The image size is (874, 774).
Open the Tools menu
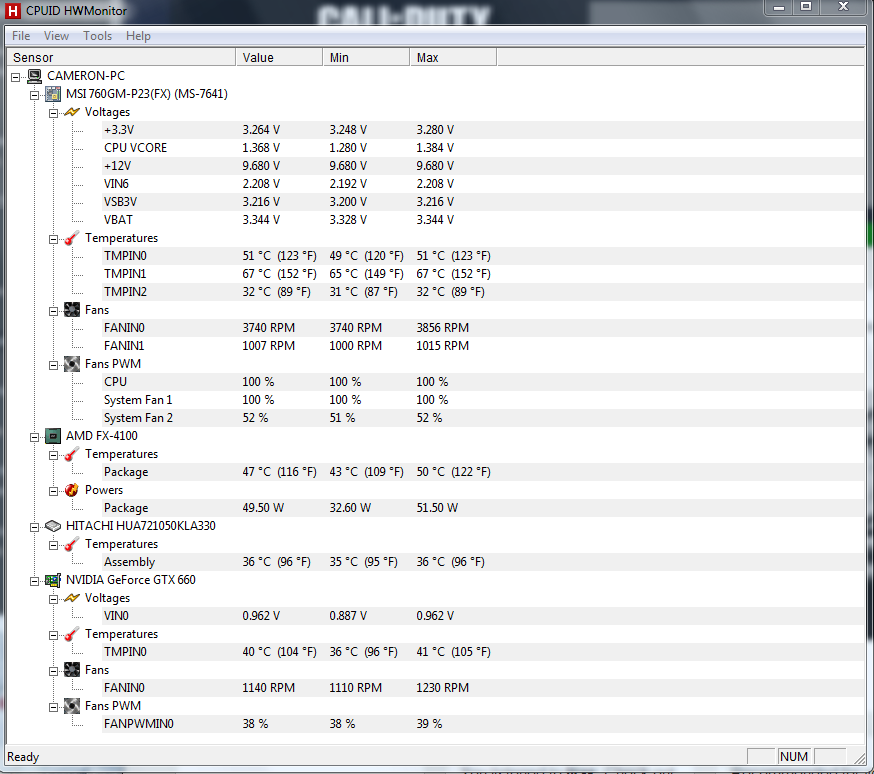(x=98, y=36)
